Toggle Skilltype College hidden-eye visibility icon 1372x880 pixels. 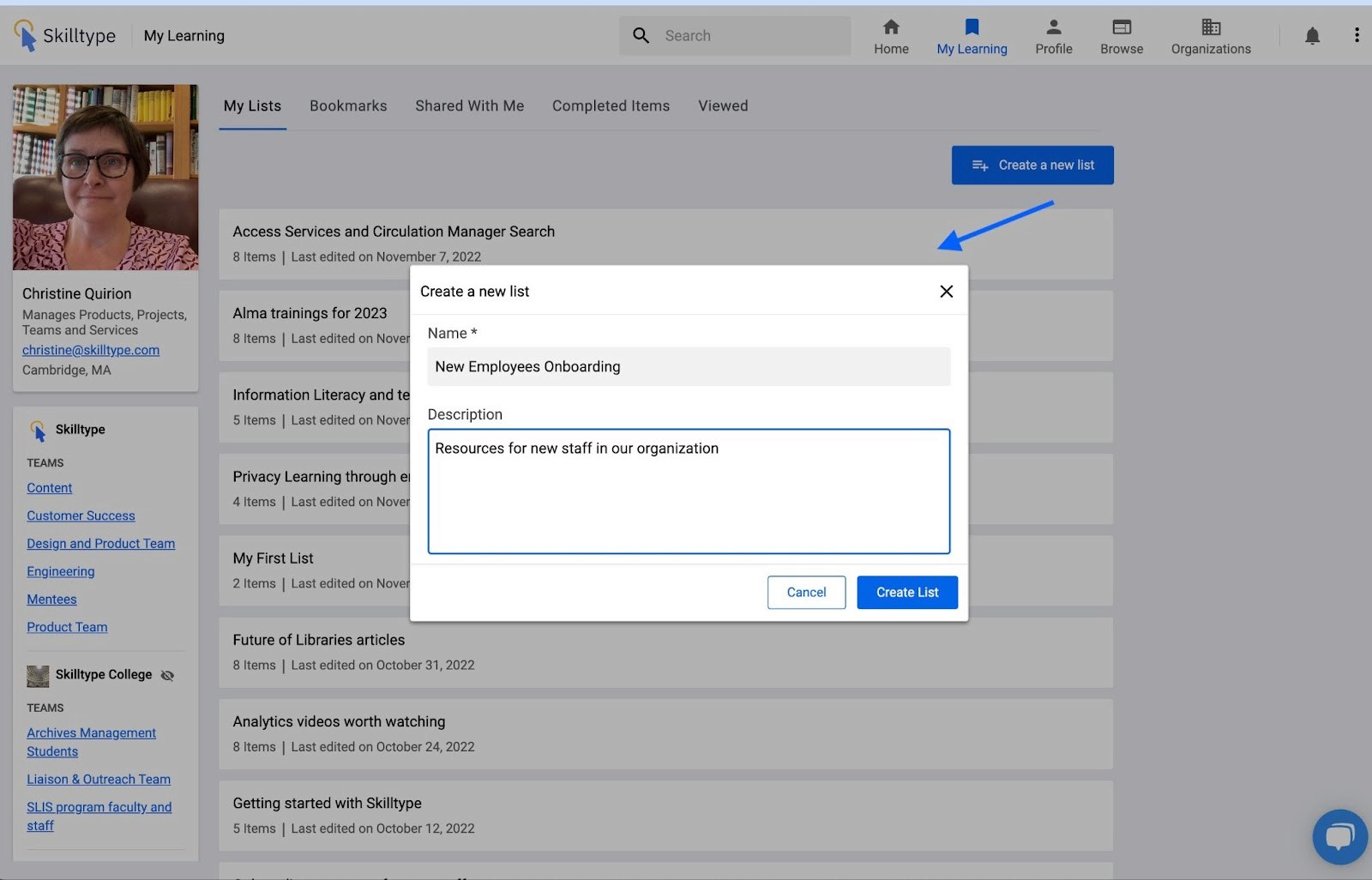point(168,675)
